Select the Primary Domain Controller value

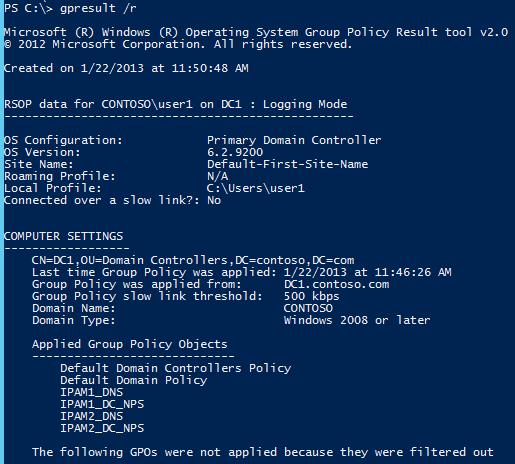[294, 140]
